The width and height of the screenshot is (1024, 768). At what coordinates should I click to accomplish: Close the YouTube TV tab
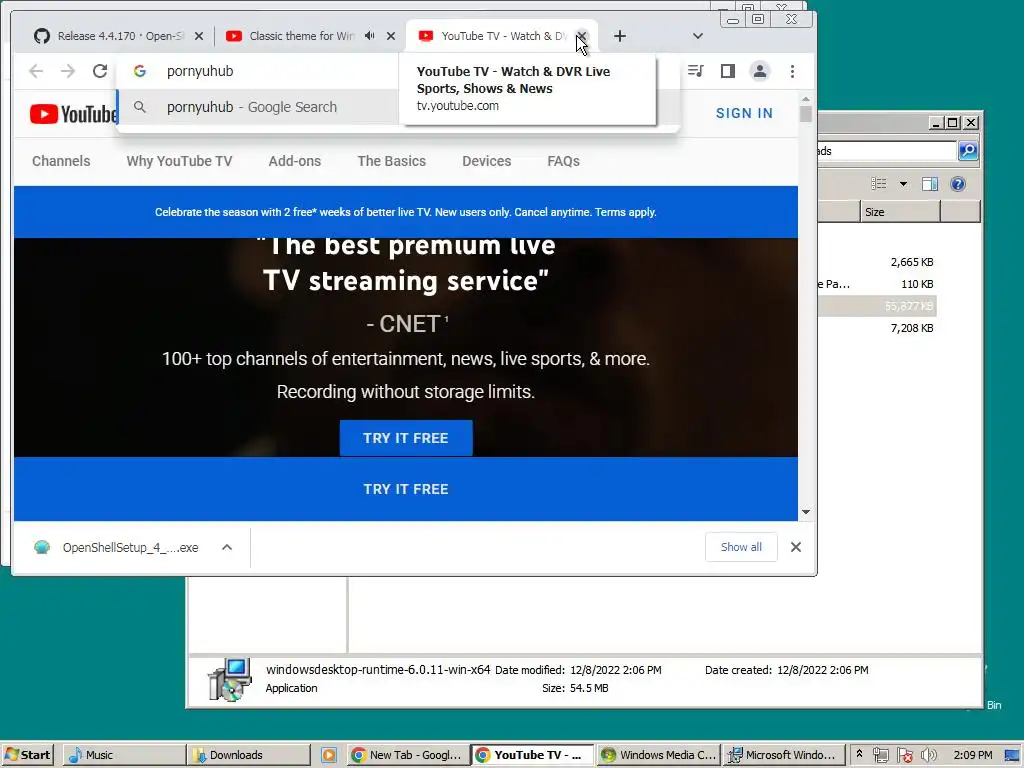pos(581,36)
